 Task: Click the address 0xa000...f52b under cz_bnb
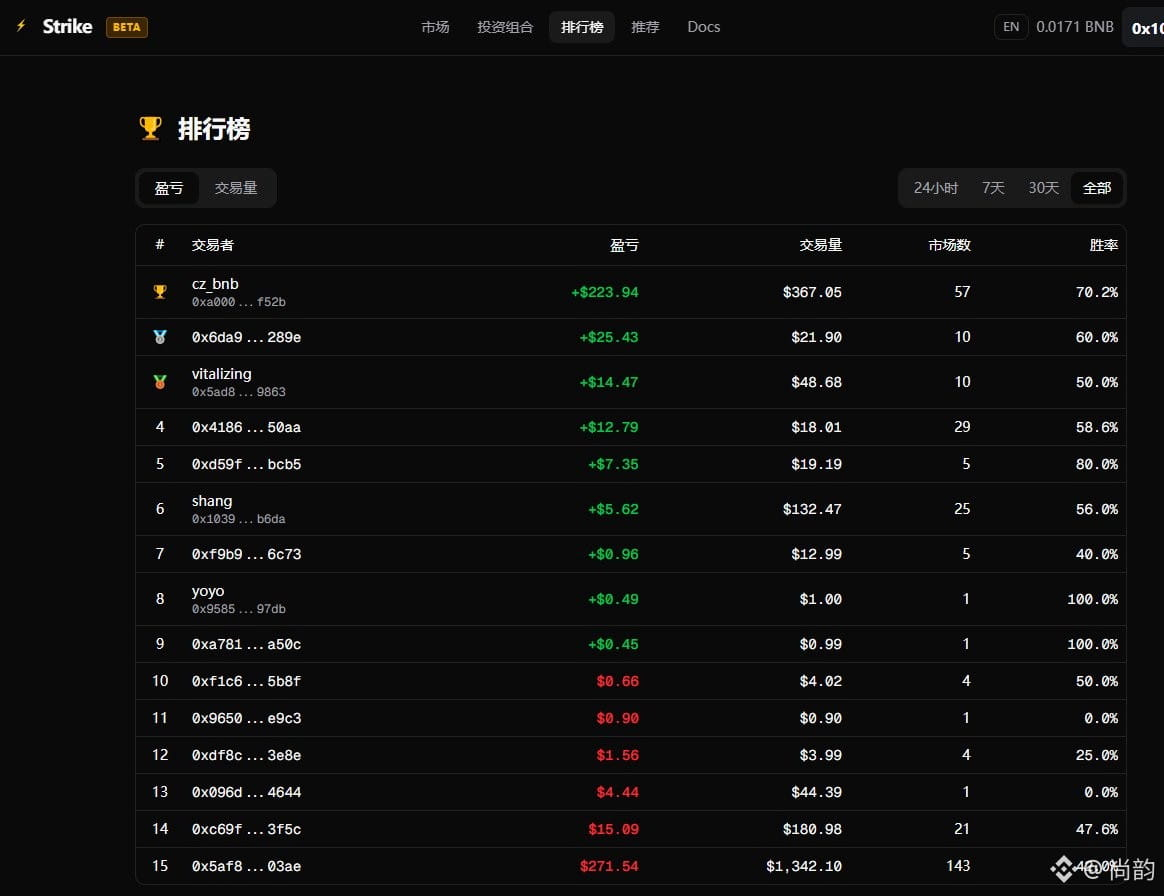238,302
